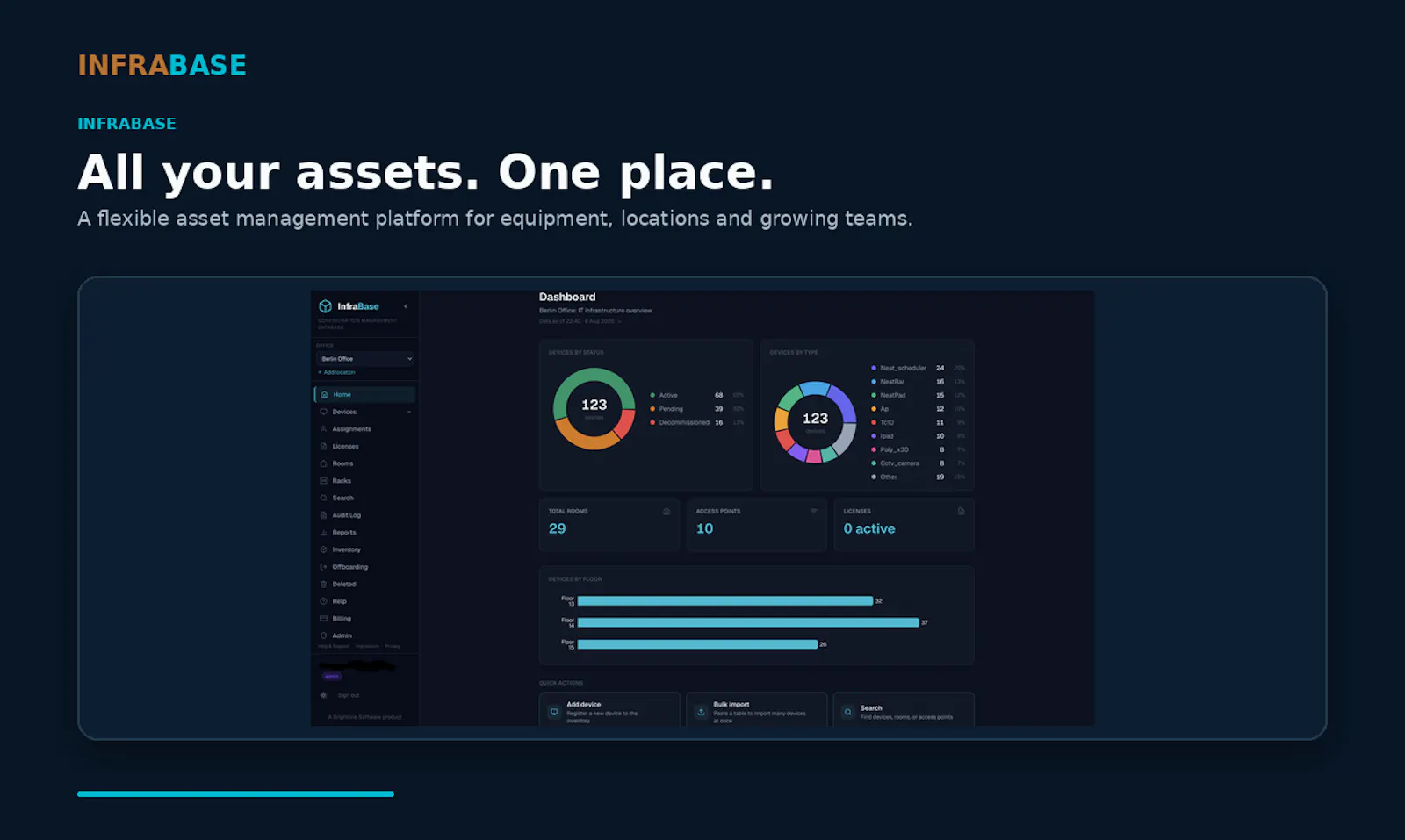Click the Assignments person icon
Image resolution: width=1405 pixels, height=840 pixels.
[323, 429]
